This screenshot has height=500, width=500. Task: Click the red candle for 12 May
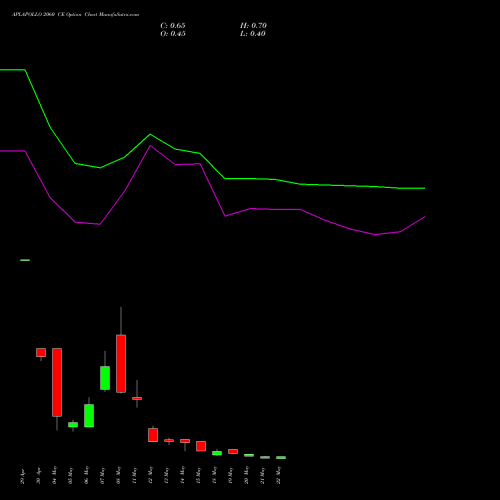pos(153,435)
